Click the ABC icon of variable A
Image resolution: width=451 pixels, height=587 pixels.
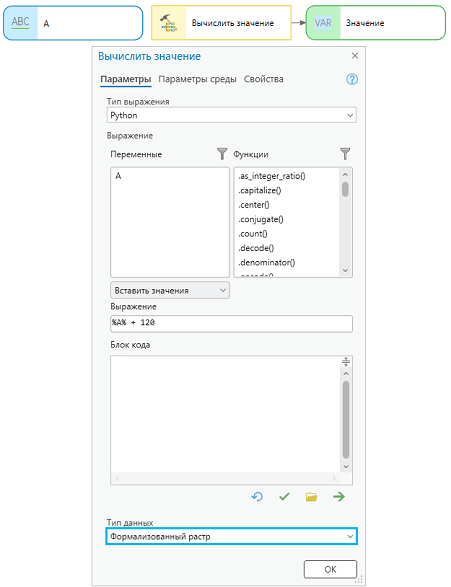[x=21, y=22]
